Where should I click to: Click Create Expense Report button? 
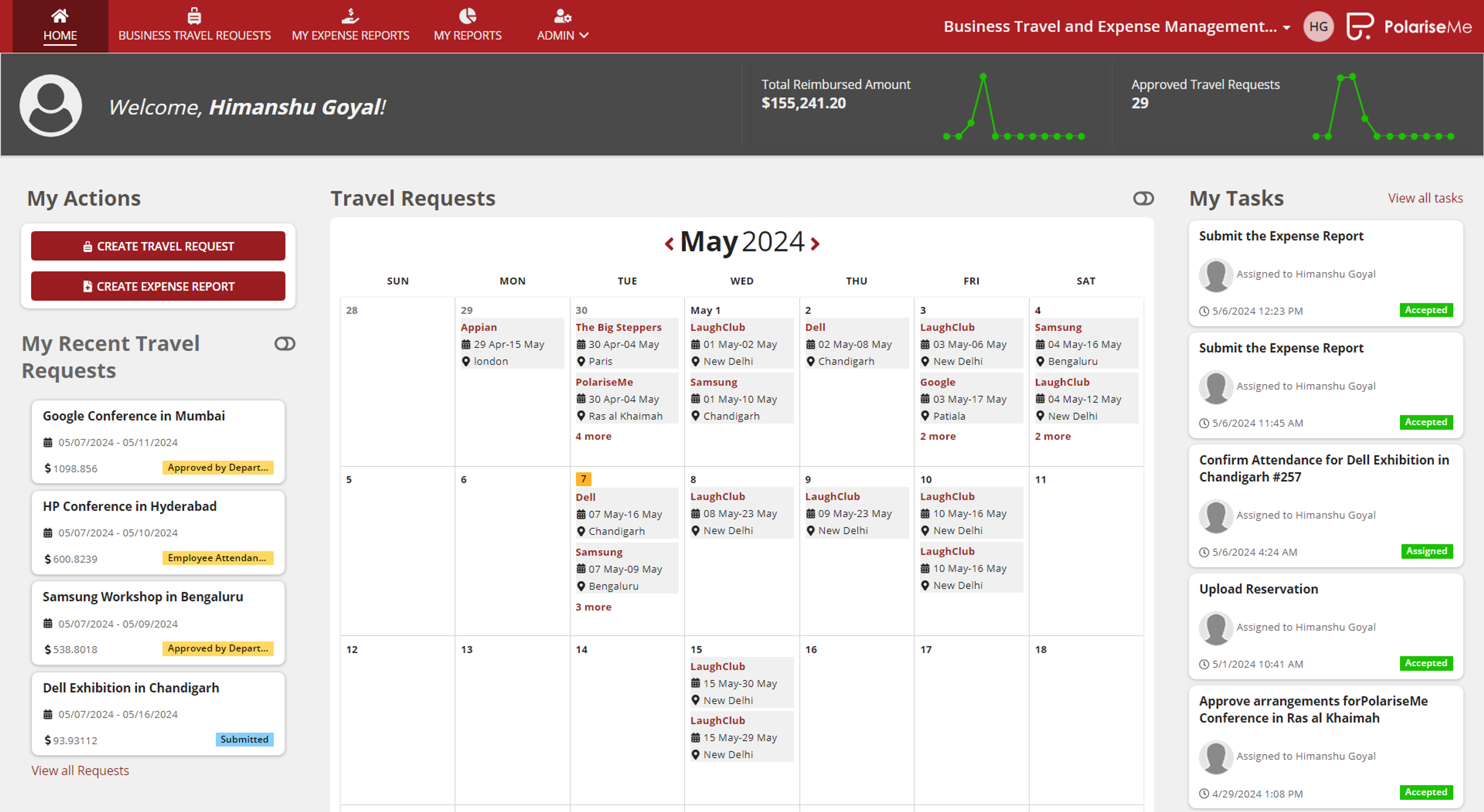pyautogui.click(x=158, y=286)
